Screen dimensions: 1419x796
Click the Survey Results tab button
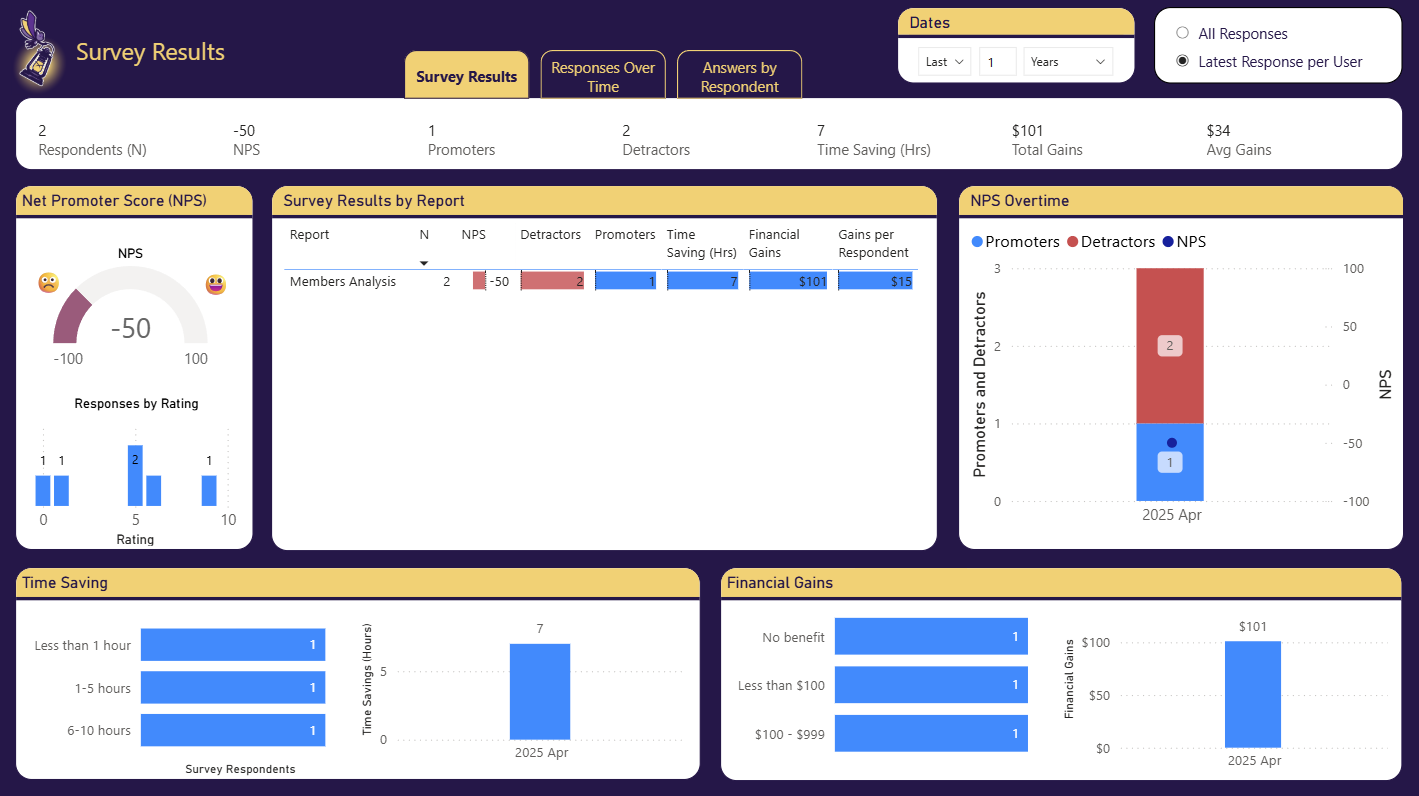[467, 75]
